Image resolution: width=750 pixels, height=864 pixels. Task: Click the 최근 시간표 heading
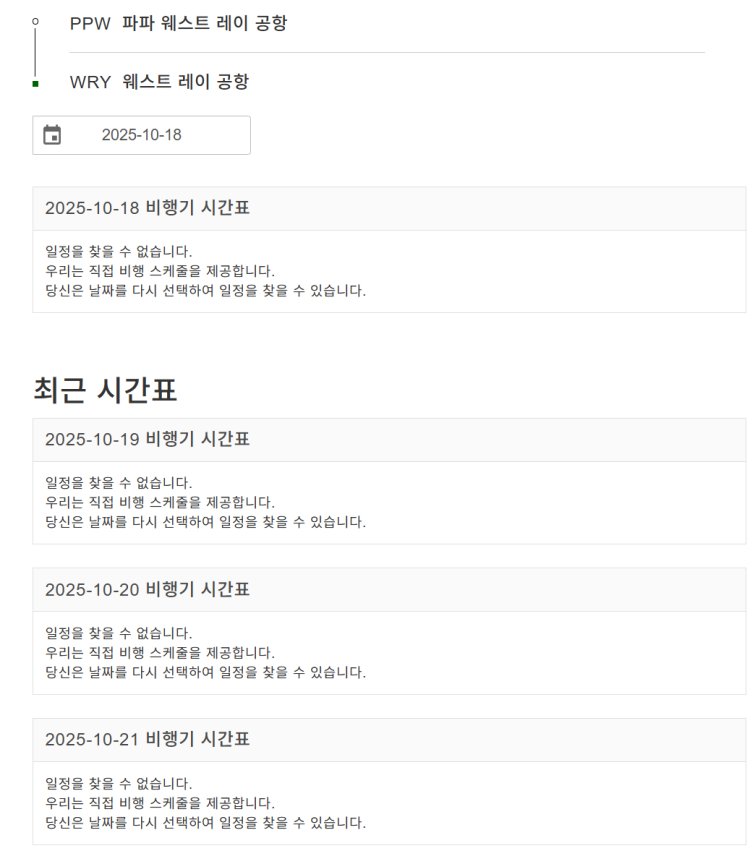click(105, 390)
